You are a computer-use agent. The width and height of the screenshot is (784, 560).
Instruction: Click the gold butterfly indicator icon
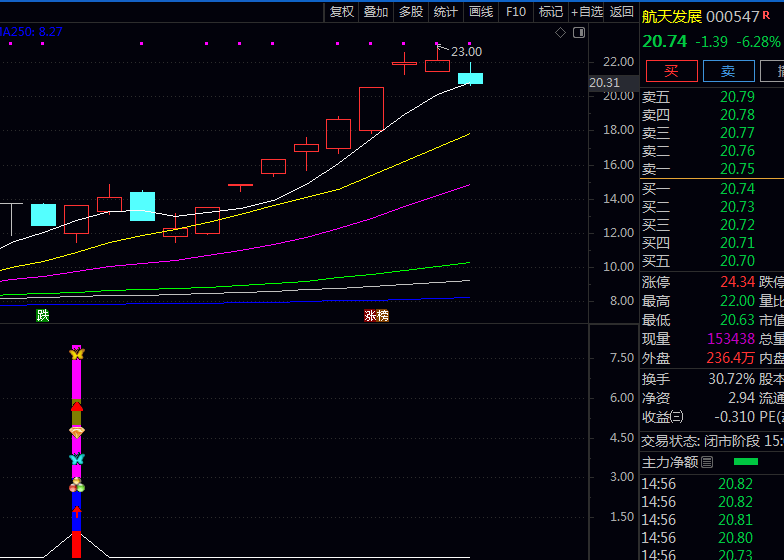[77, 354]
